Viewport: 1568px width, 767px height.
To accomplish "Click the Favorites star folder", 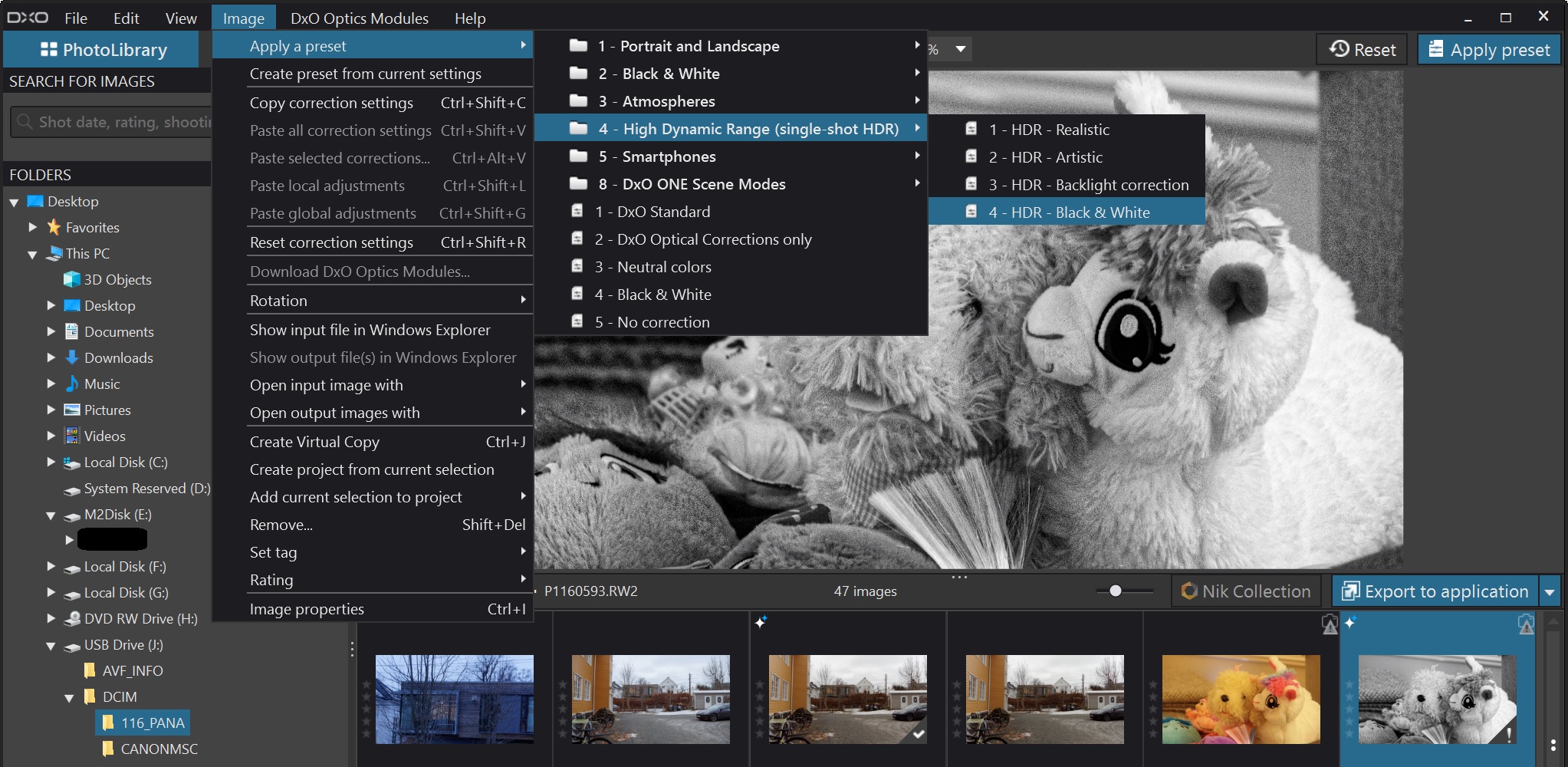I will point(91,227).
